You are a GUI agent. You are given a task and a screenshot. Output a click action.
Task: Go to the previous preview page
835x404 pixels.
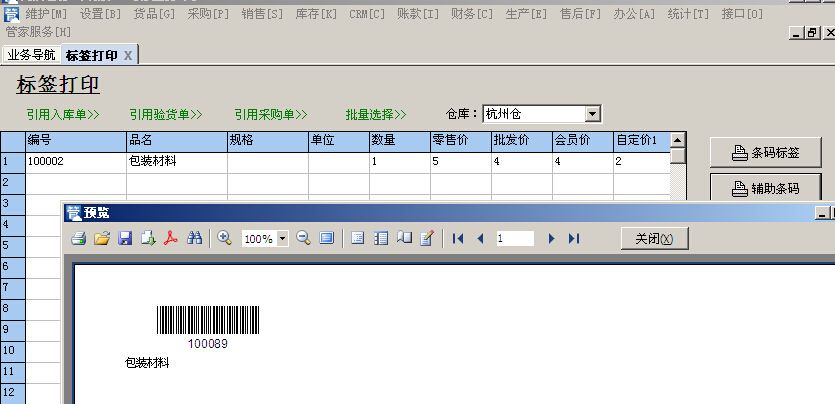point(480,238)
